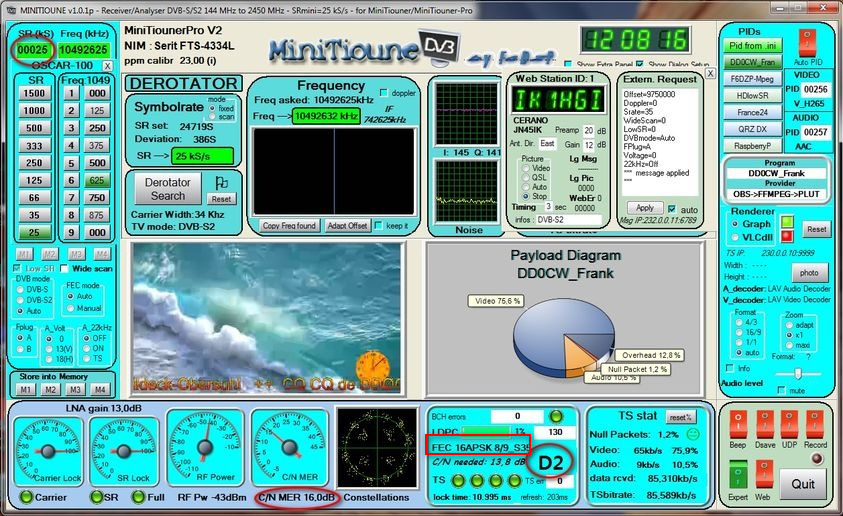Click the Adapt Offset button
The height and width of the screenshot is (516, 843).
347,226
